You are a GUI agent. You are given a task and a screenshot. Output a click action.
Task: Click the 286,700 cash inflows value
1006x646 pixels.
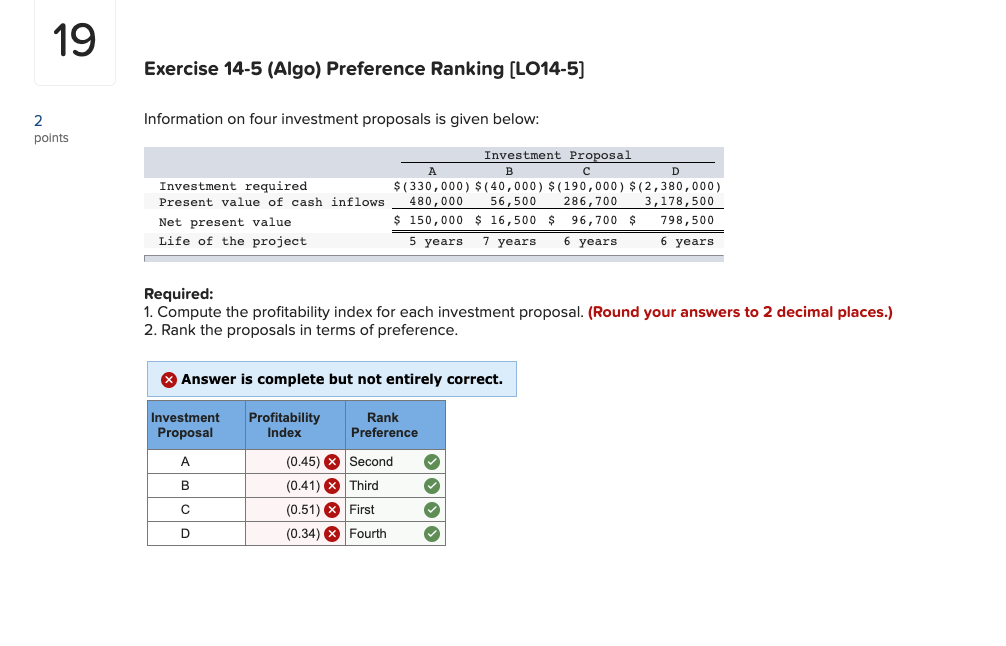coord(590,201)
